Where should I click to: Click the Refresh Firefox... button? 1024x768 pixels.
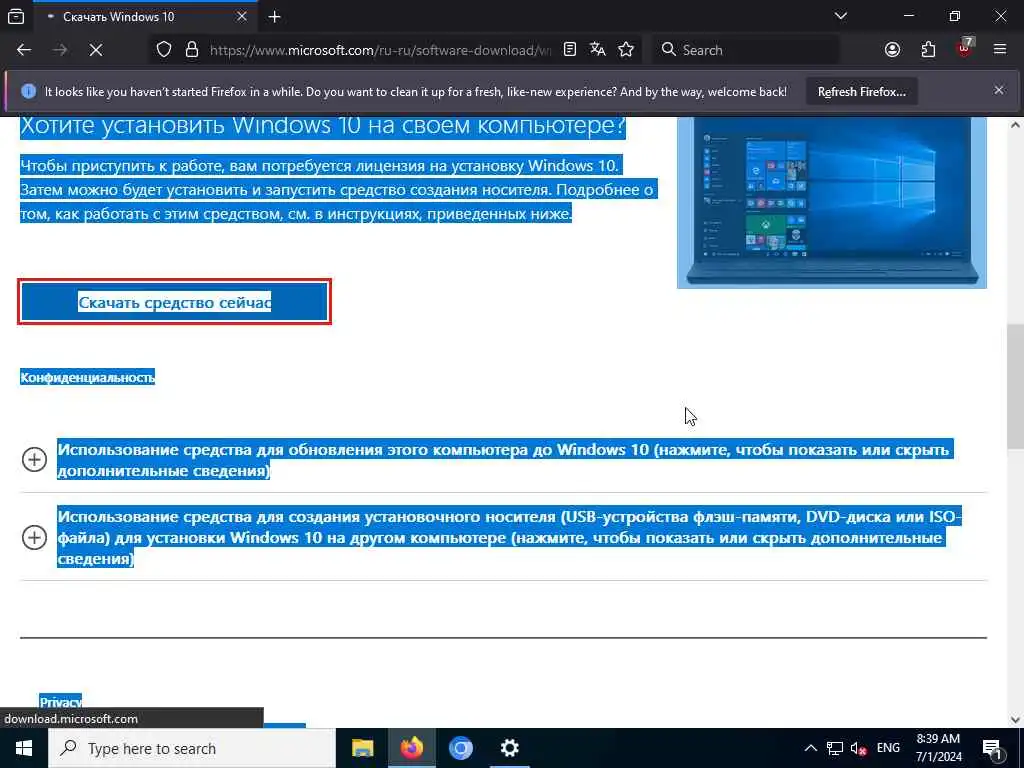861,92
